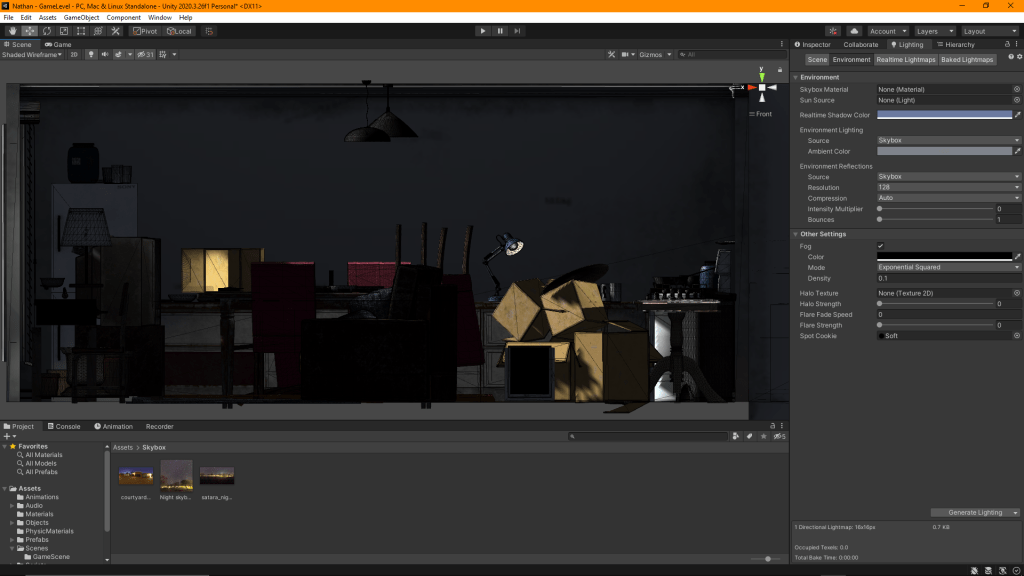Toggle scene audio speaker icon

click(104, 54)
